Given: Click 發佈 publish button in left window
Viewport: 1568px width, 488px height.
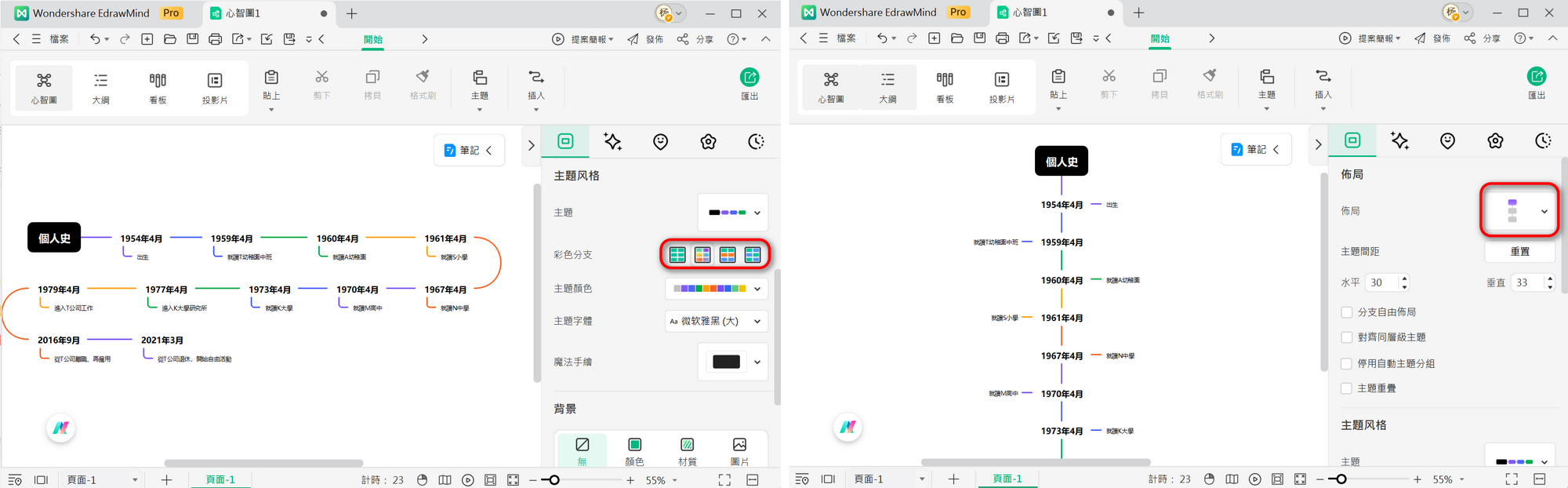Looking at the screenshot, I should pos(646,38).
